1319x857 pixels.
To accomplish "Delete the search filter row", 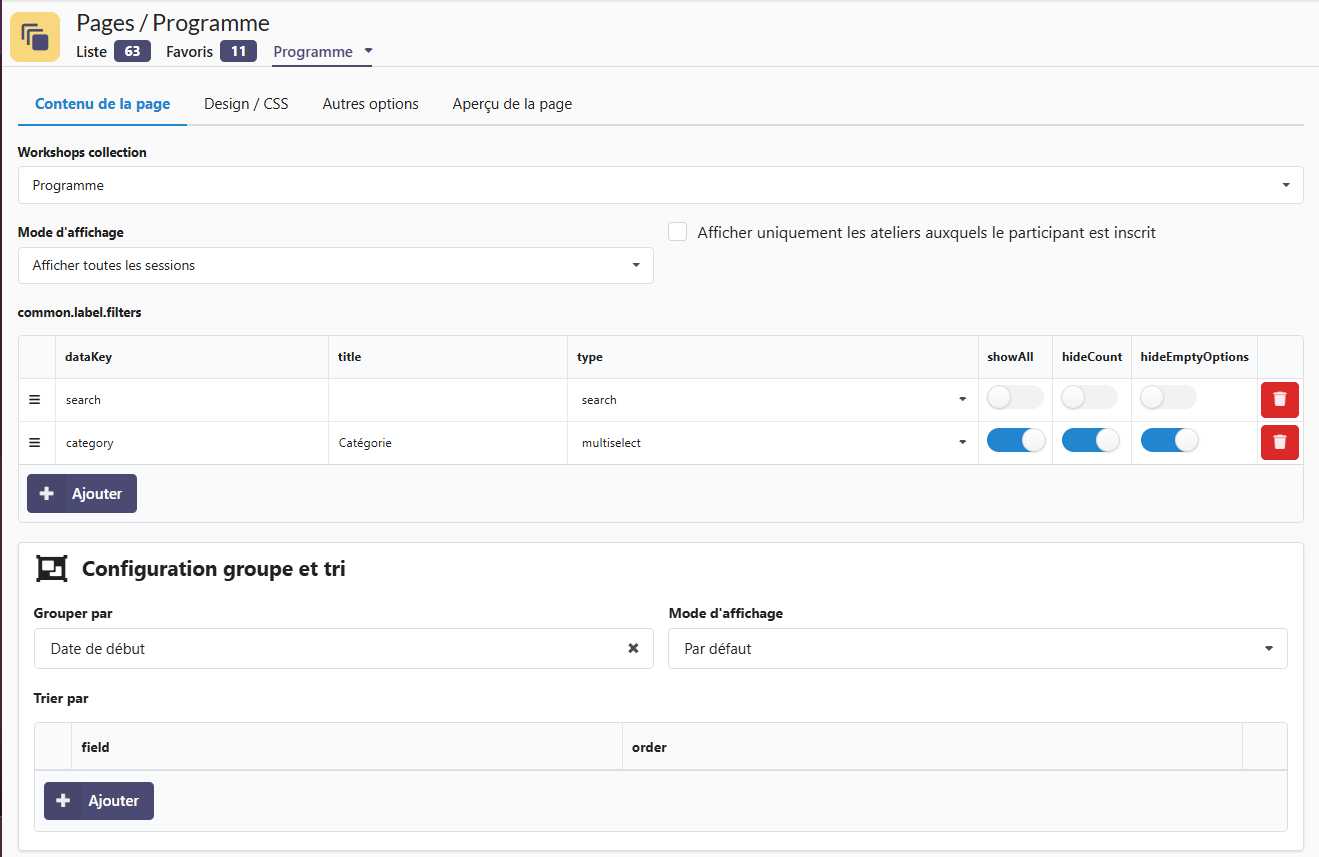I will [x=1280, y=400].
